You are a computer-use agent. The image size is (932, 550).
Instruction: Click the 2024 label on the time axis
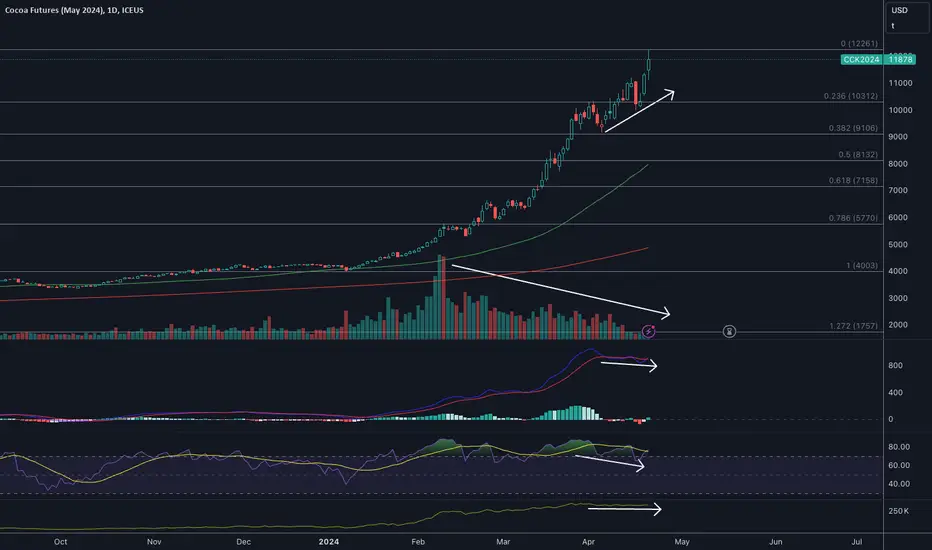pyautogui.click(x=329, y=542)
